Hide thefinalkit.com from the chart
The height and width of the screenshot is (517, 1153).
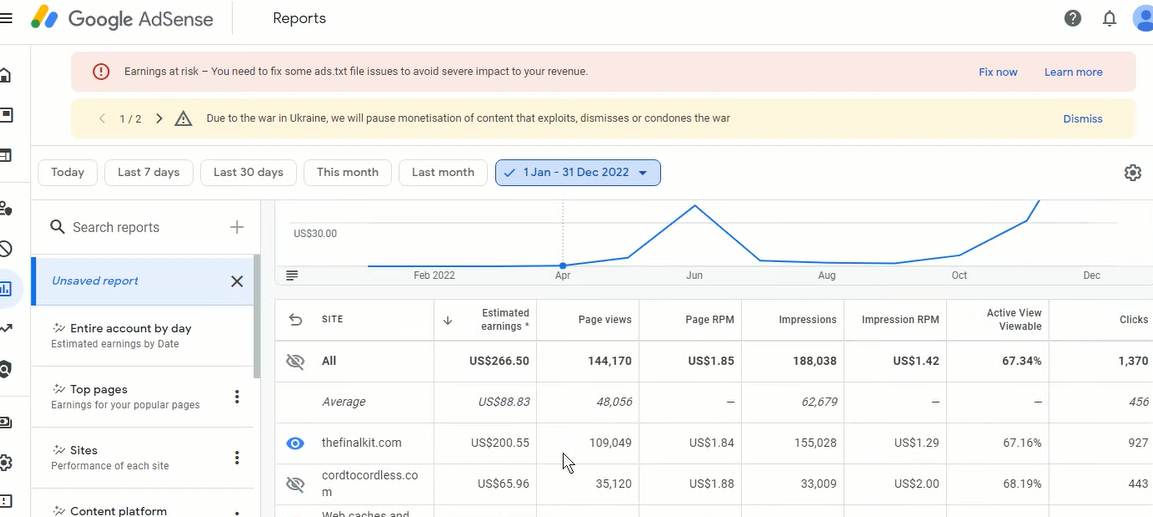[295, 443]
